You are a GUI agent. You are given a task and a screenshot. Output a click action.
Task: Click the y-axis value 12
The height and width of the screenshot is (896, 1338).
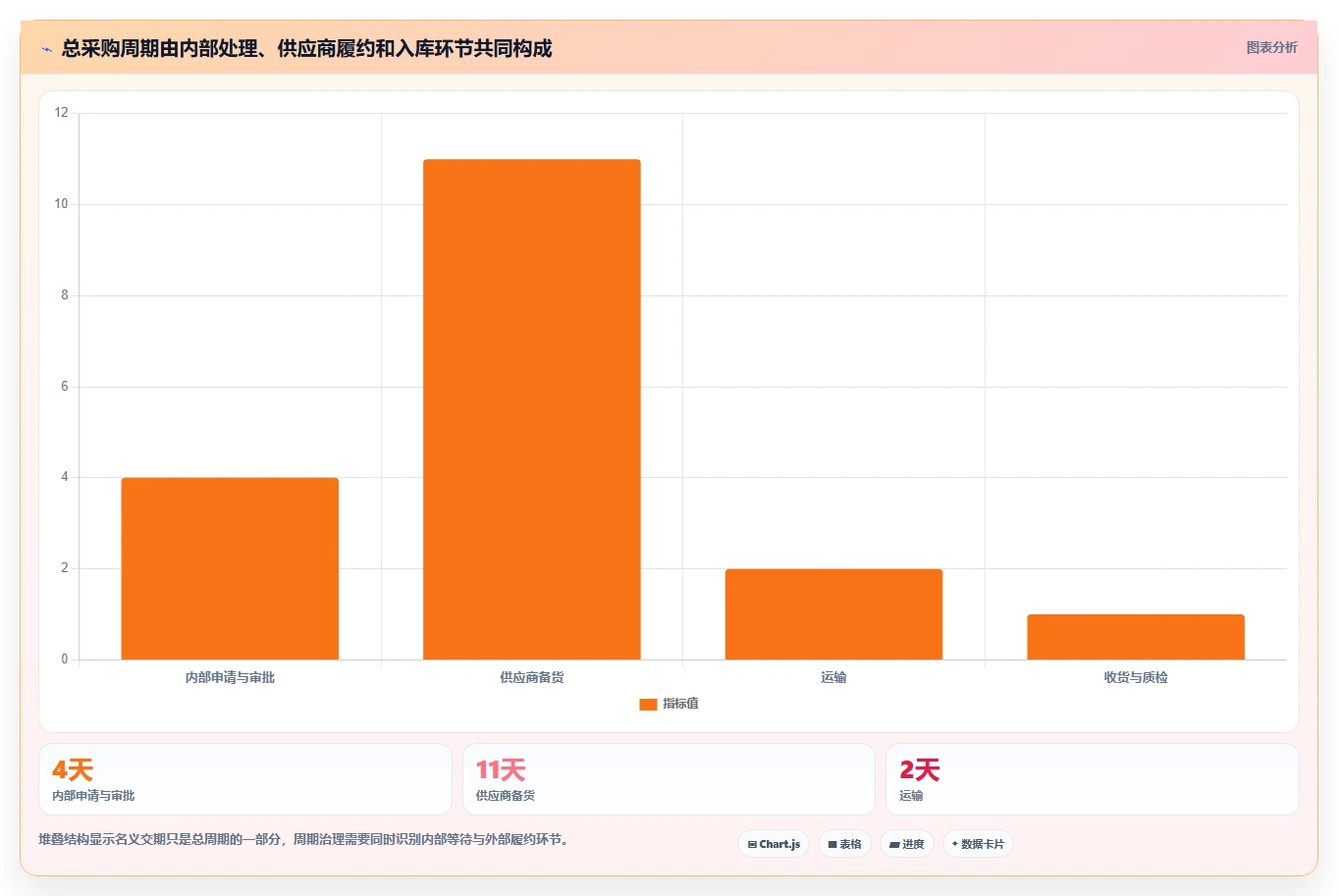point(62,113)
